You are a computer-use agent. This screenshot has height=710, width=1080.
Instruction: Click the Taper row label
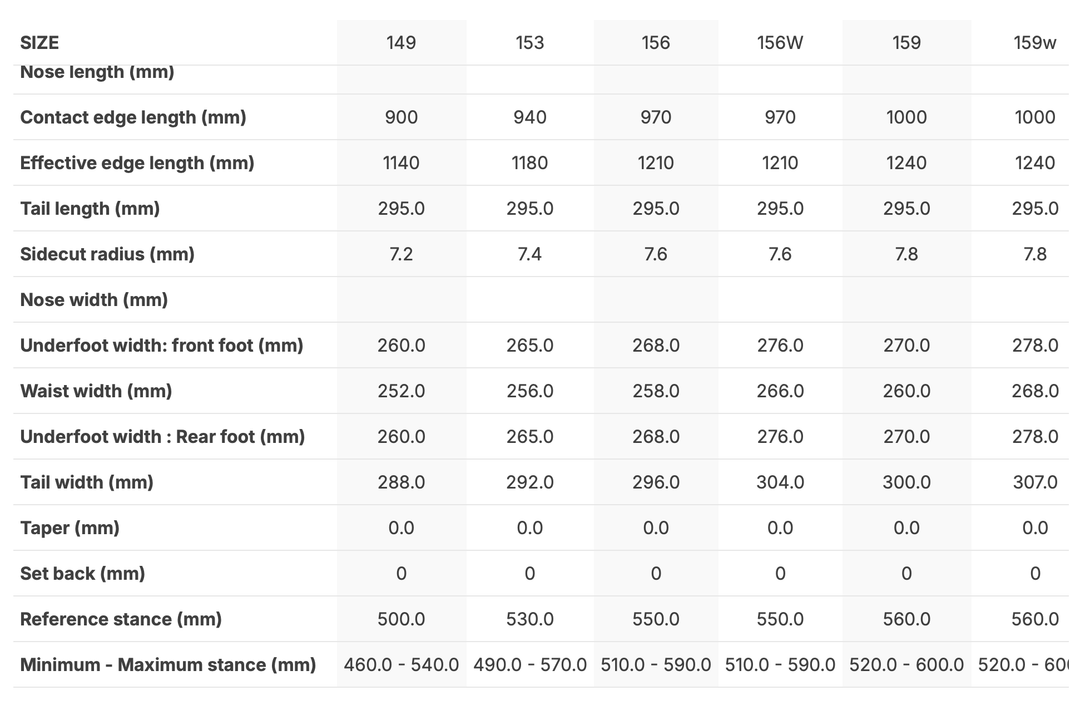(70, 528)
